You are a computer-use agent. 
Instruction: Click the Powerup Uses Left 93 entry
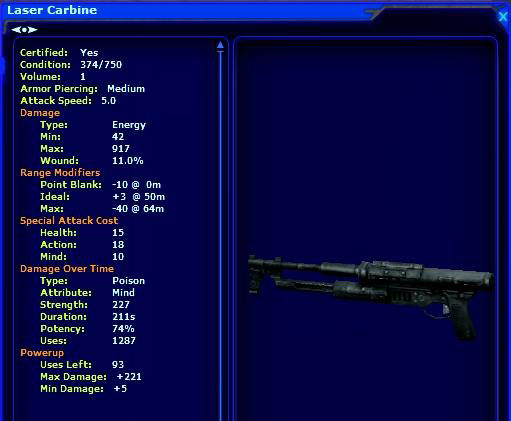point(82,365)
